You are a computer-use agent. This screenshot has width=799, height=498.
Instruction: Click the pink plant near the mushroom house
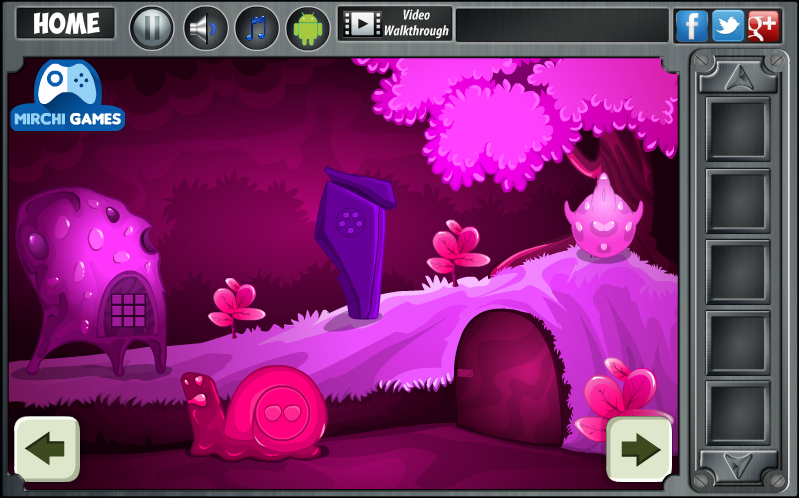tap(235, 307)
